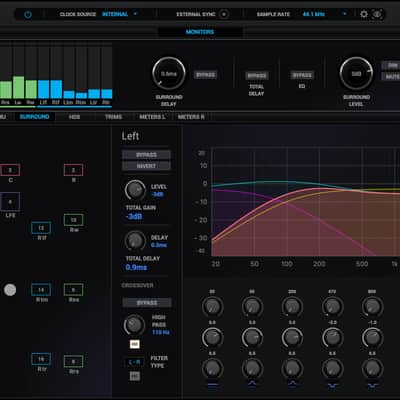Select the R speaker box
This screenshot has height=400, width=400.
click(73, 170)
